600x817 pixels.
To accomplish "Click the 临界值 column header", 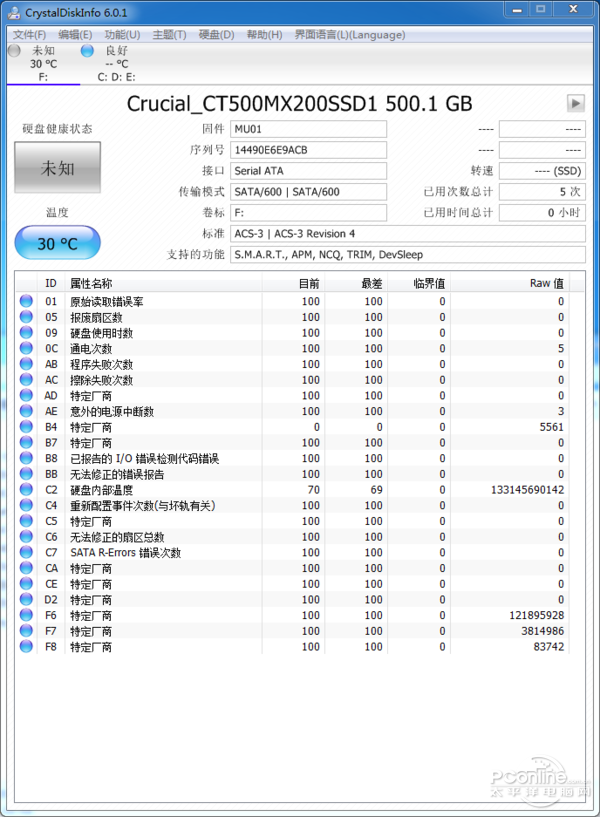I will point(419,283).
